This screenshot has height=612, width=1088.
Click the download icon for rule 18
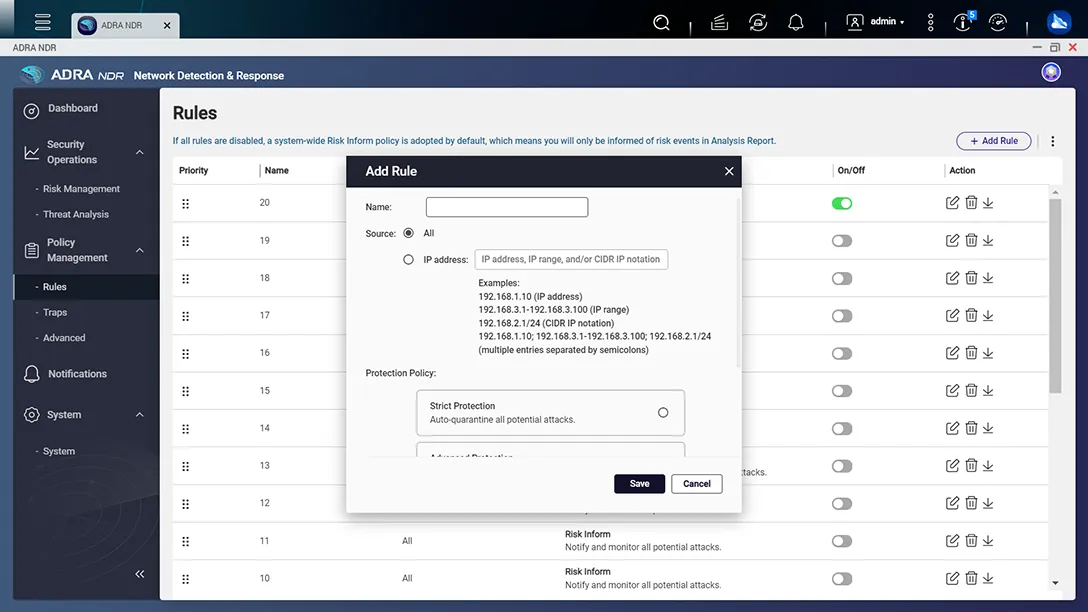click(x=988, y=278)
